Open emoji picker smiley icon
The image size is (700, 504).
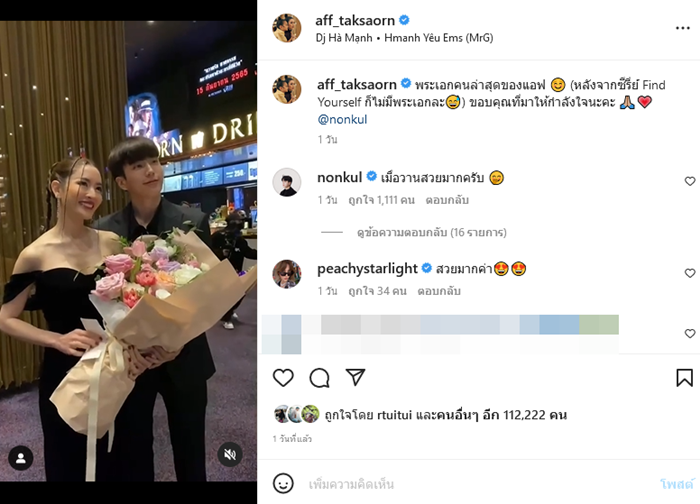click(x=283, y=483)
